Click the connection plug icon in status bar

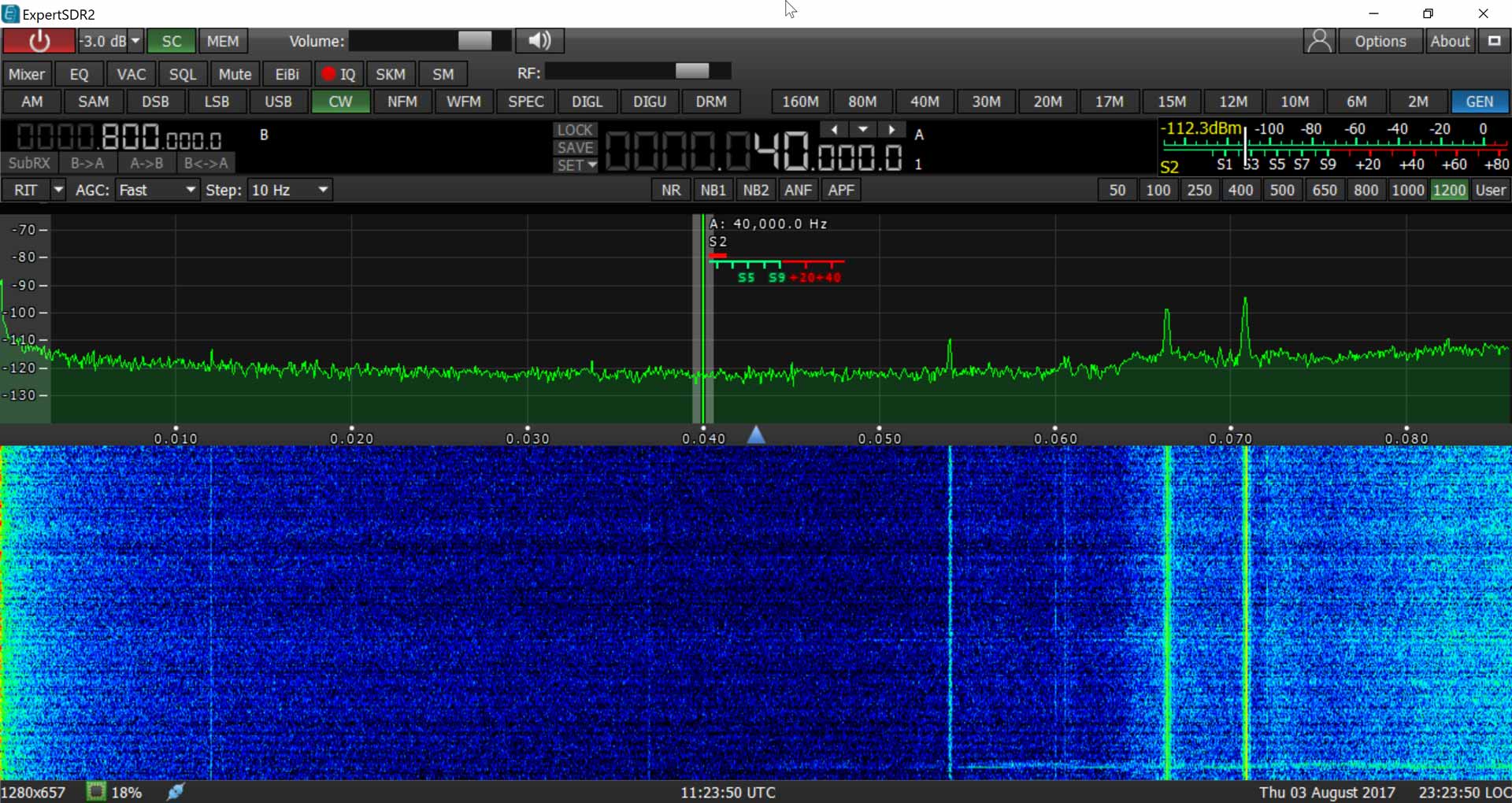pyautogui.click(x=176, y=792)
